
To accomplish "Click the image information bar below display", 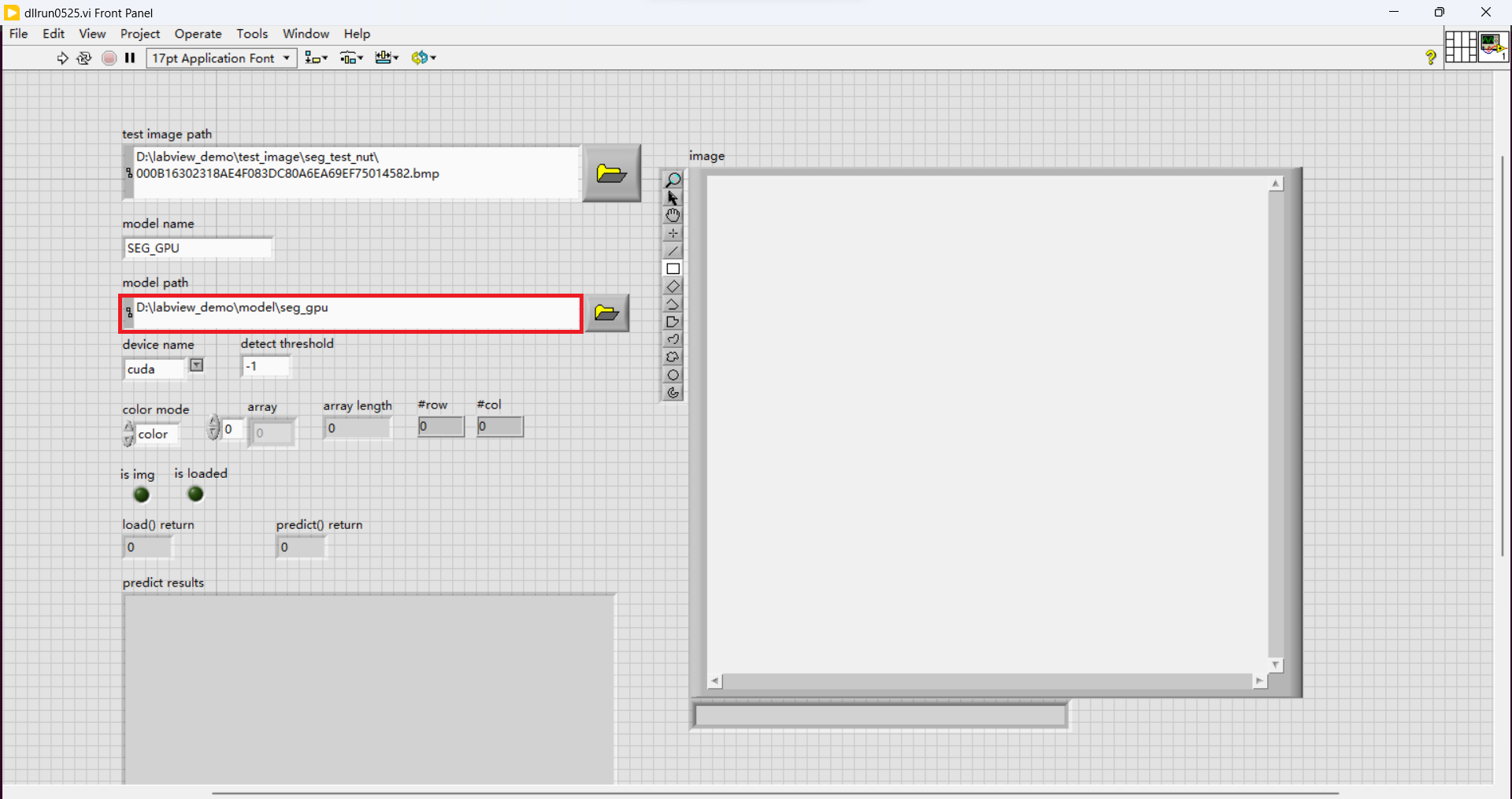I will pyautogui.click(x=880, y=716).
